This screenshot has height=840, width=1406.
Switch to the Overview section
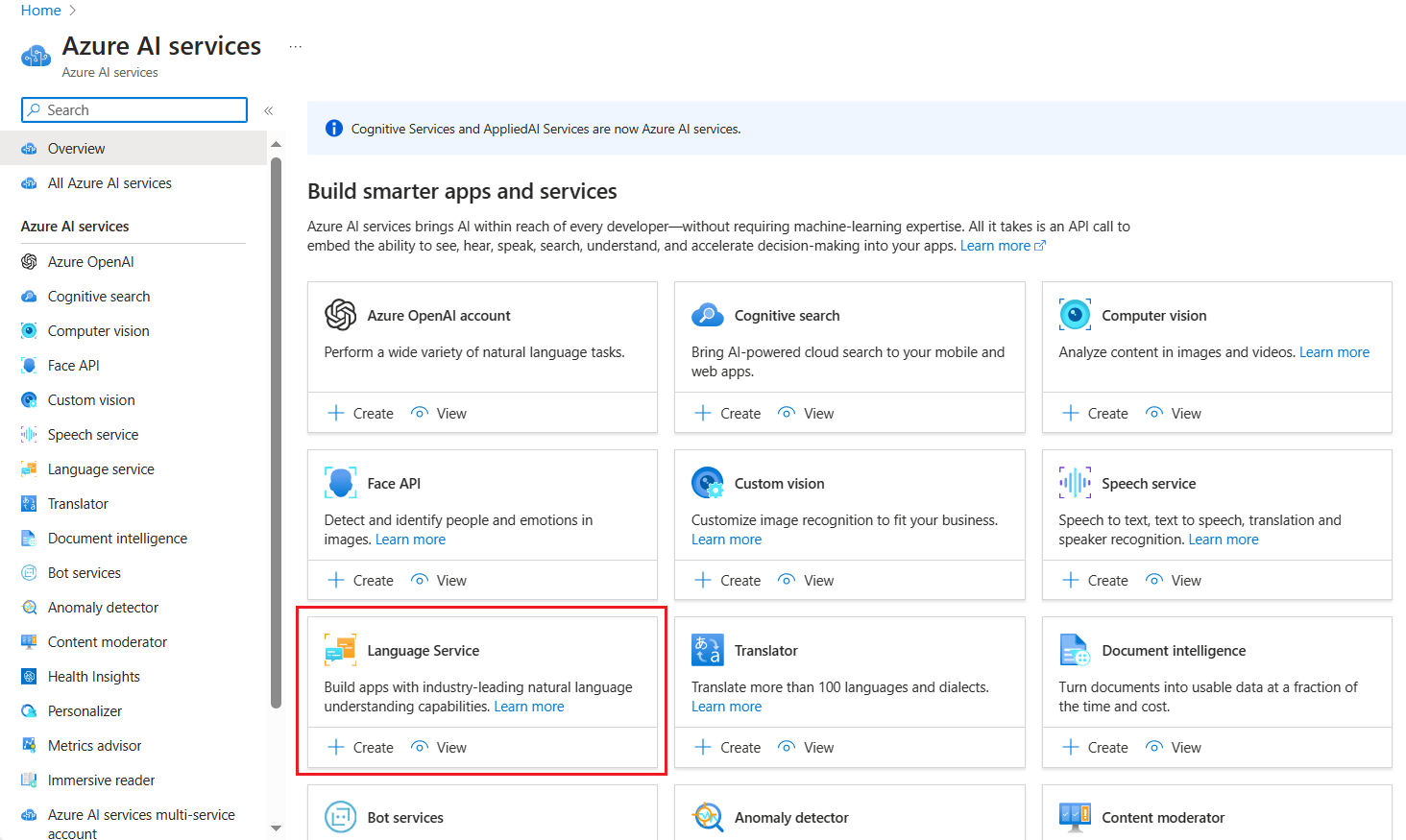tap(79, 148)
